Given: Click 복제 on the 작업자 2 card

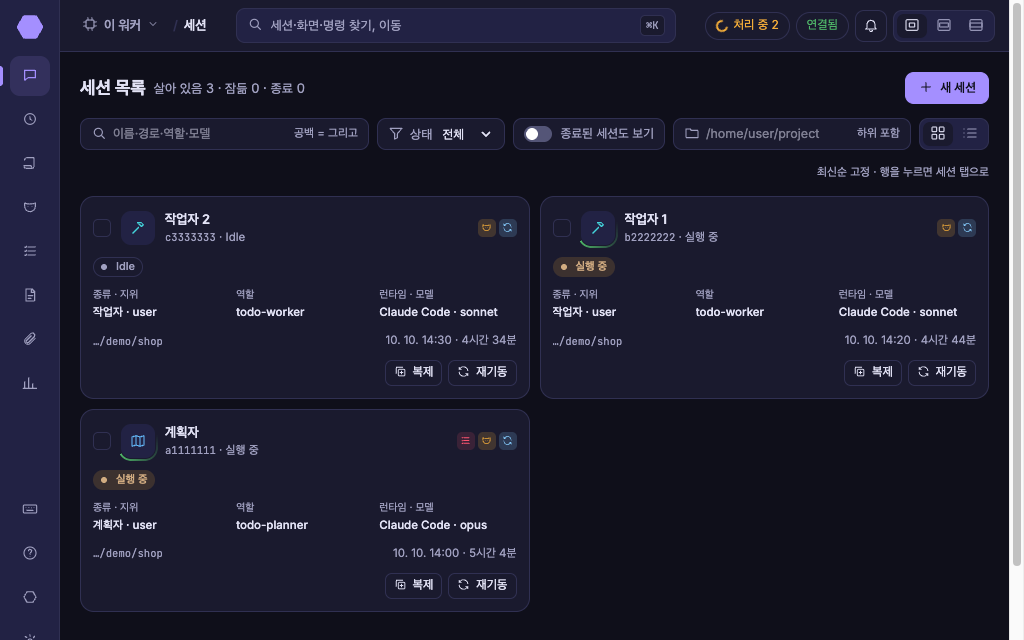Looking at the screenshot, I should pos(413,372).
